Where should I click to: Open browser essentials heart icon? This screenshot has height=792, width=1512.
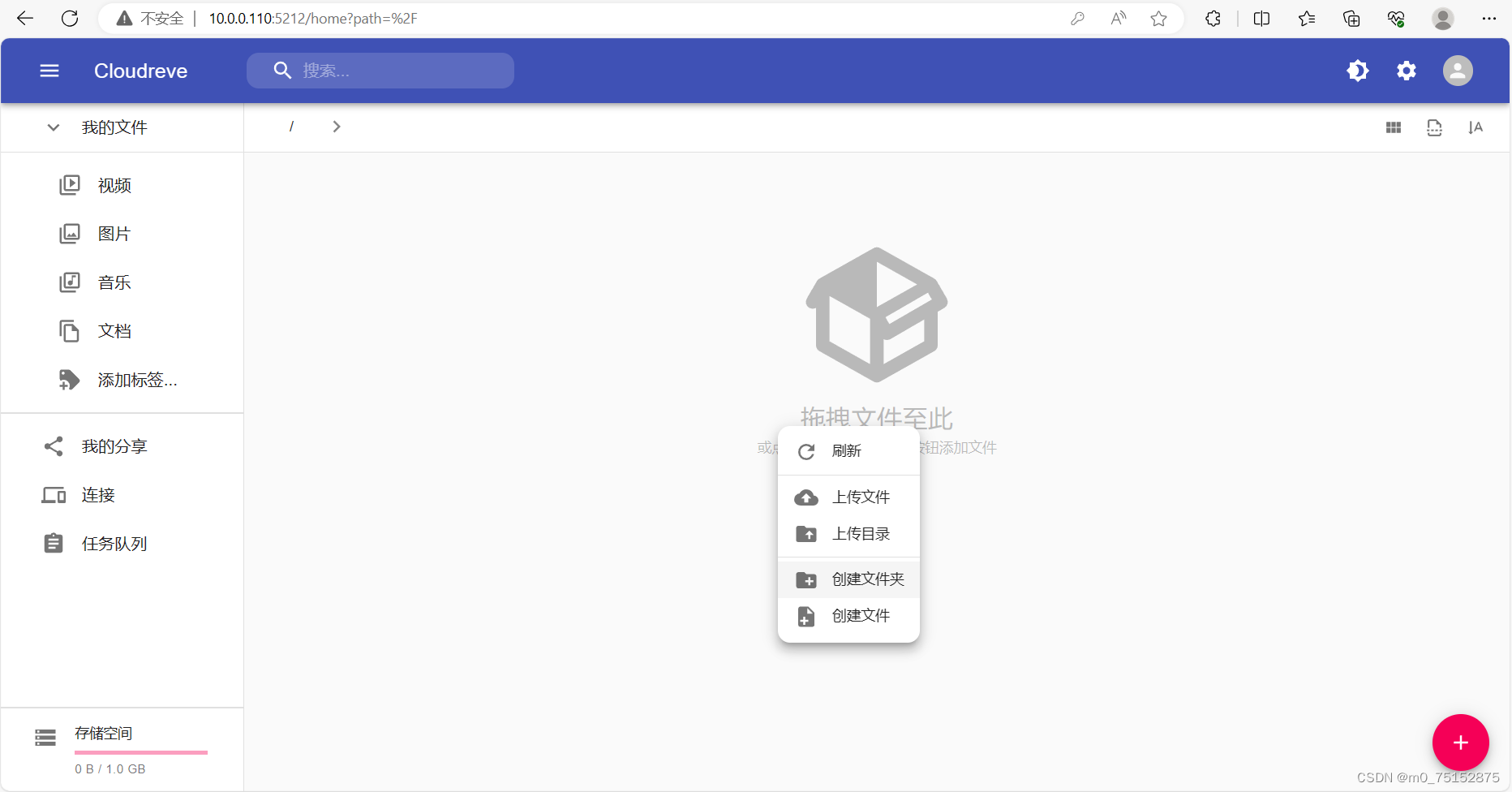[1396, 19]
